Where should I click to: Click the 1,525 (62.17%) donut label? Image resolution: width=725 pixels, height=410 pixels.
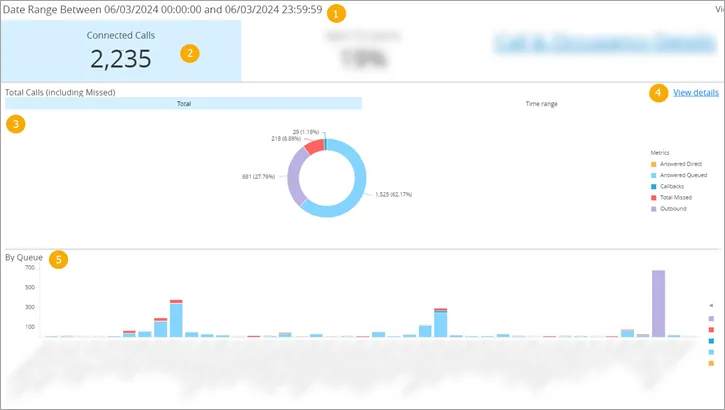393,195
